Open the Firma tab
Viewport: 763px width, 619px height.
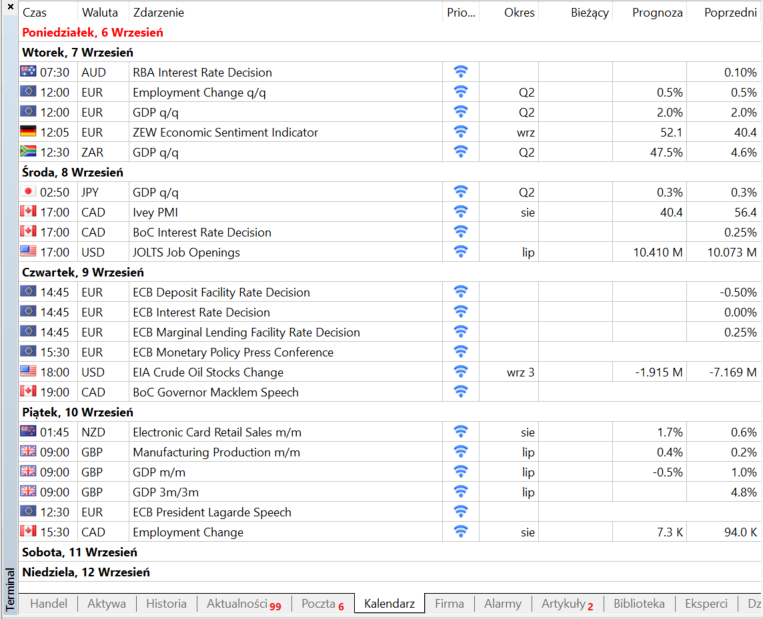pos(449,603)
